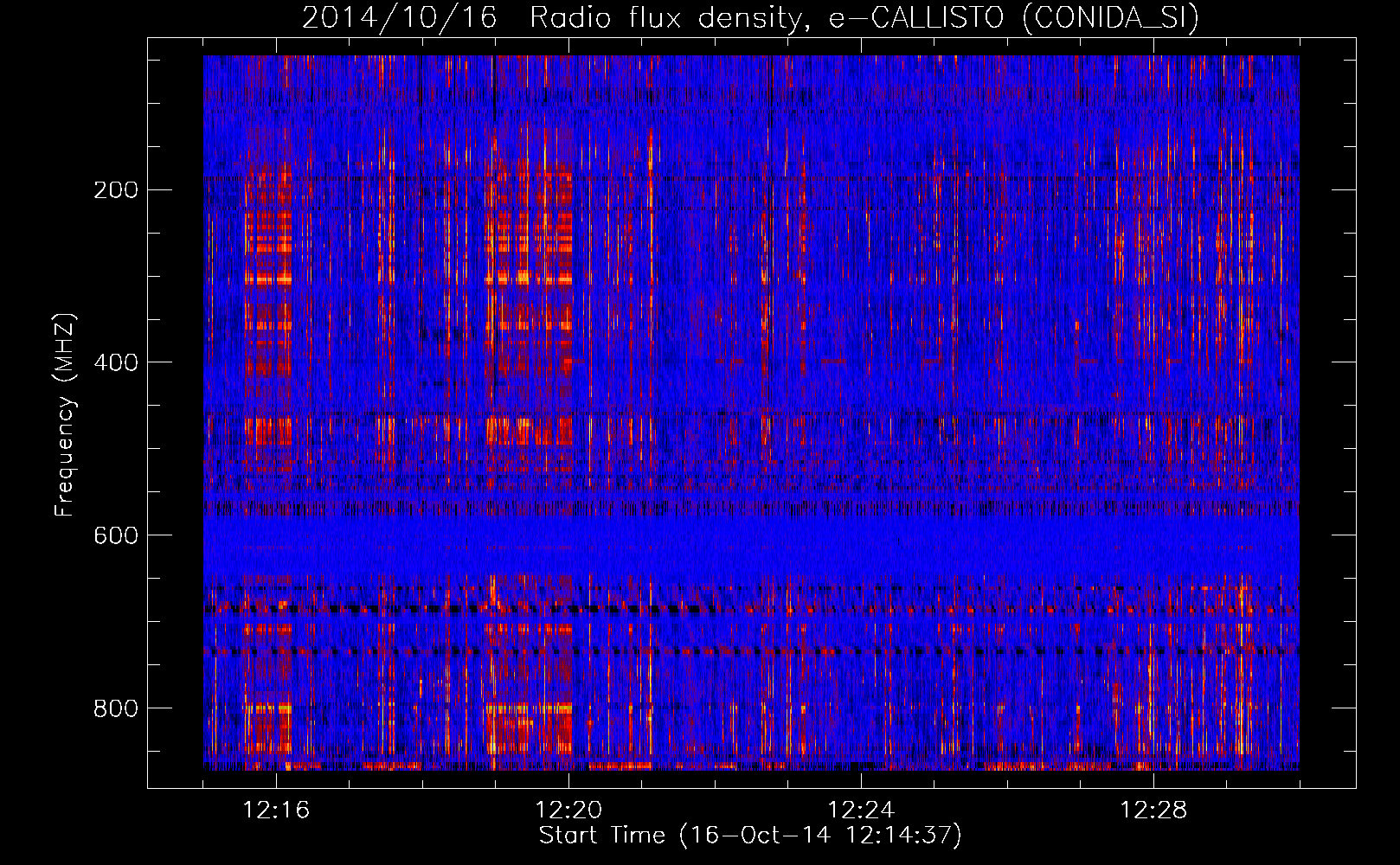Click the 'Frequency (MHZ)' y-axis label
The image size is (1400, 865).
coord(65,415)
